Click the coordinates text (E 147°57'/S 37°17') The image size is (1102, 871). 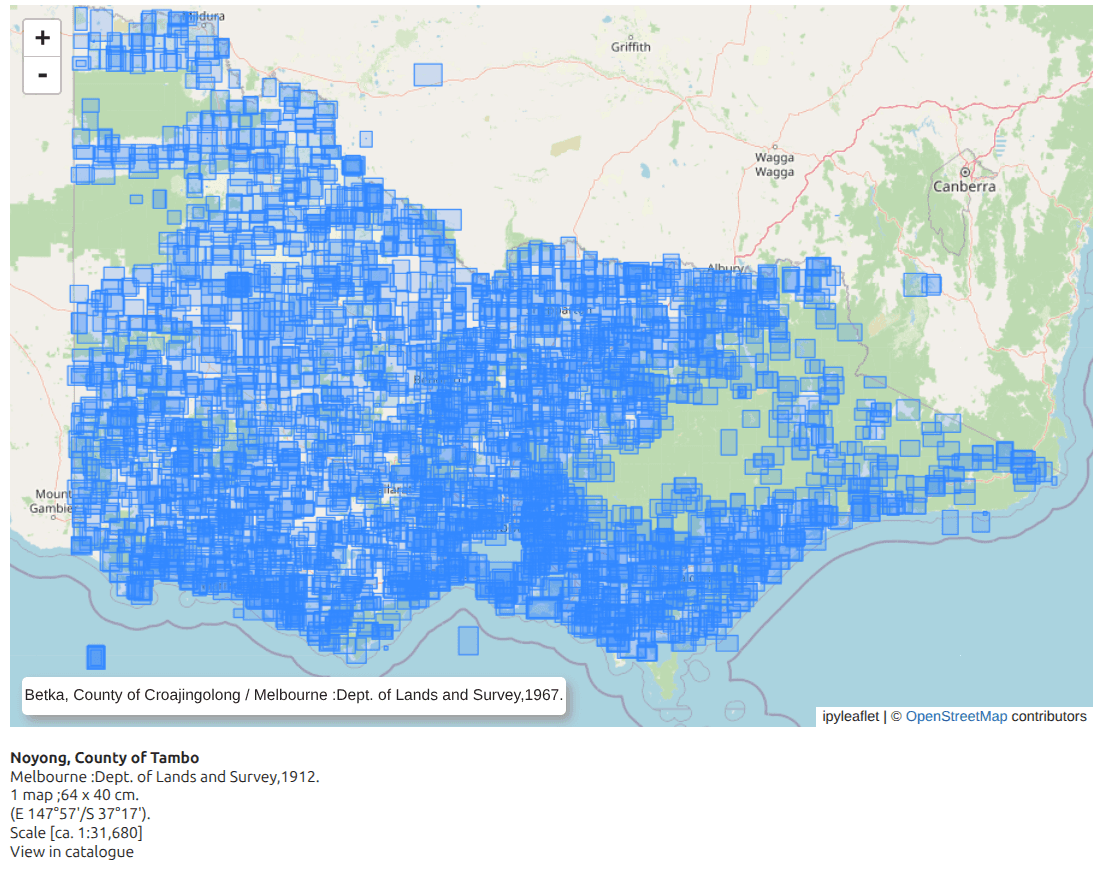coord(78,813)
